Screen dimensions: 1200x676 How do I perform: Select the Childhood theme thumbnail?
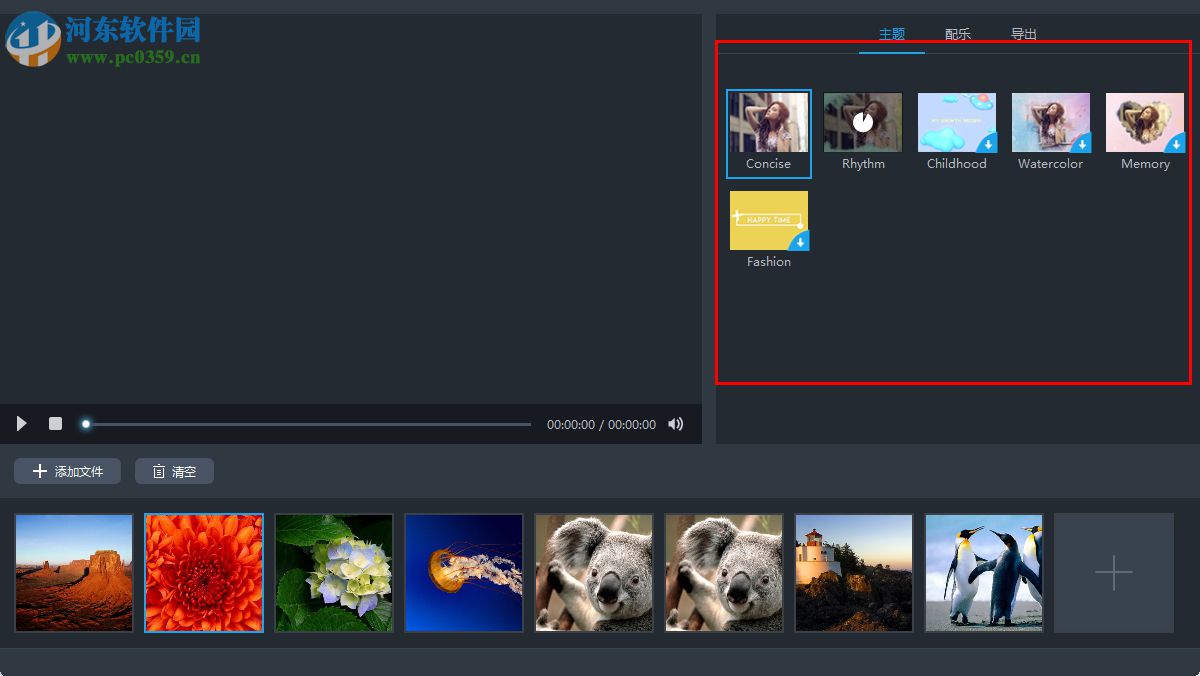[957, 122]
